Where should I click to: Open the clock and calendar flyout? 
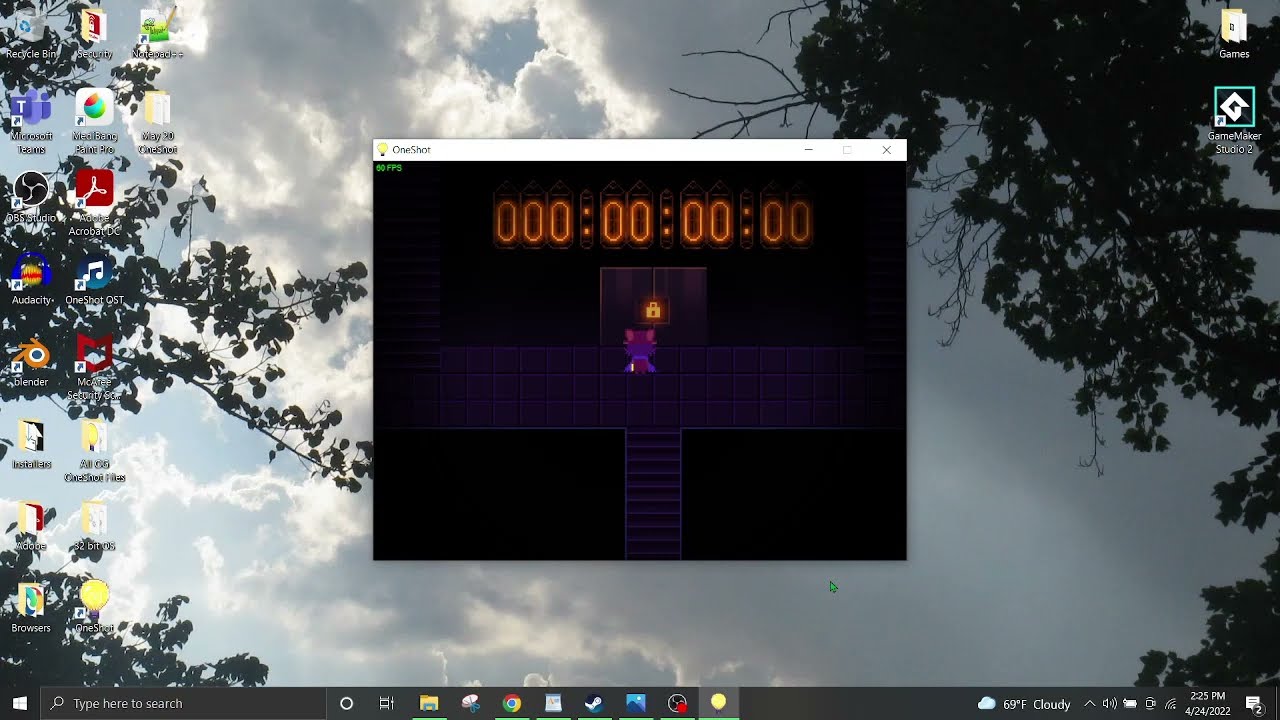(x=1208, y=703)
